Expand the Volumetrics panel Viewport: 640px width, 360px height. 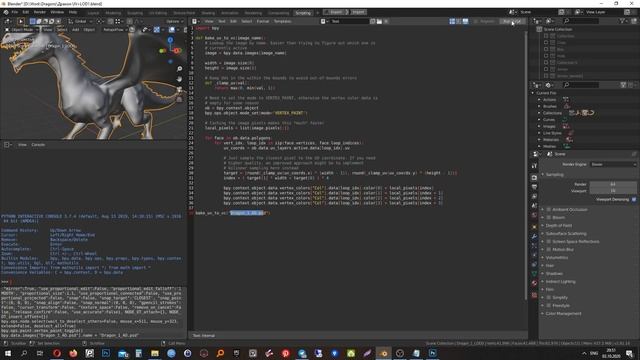click(x=556, y=258)
